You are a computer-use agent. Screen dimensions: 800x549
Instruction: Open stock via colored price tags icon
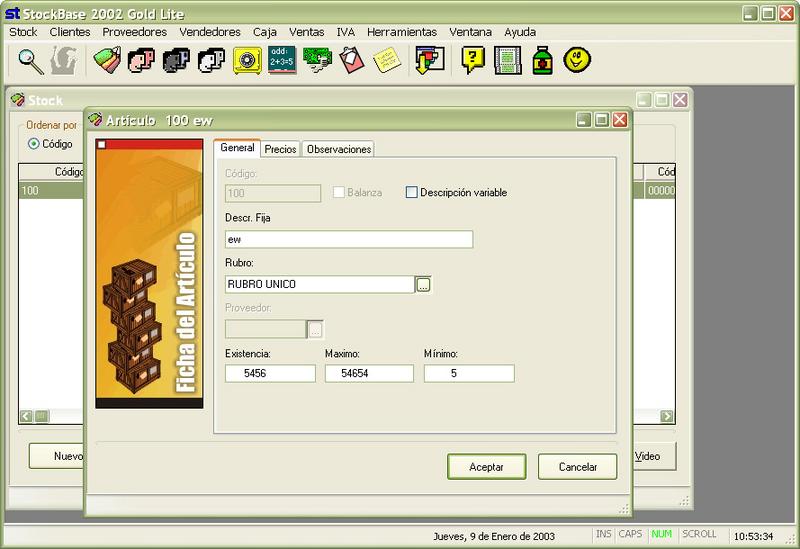(108, 61)
